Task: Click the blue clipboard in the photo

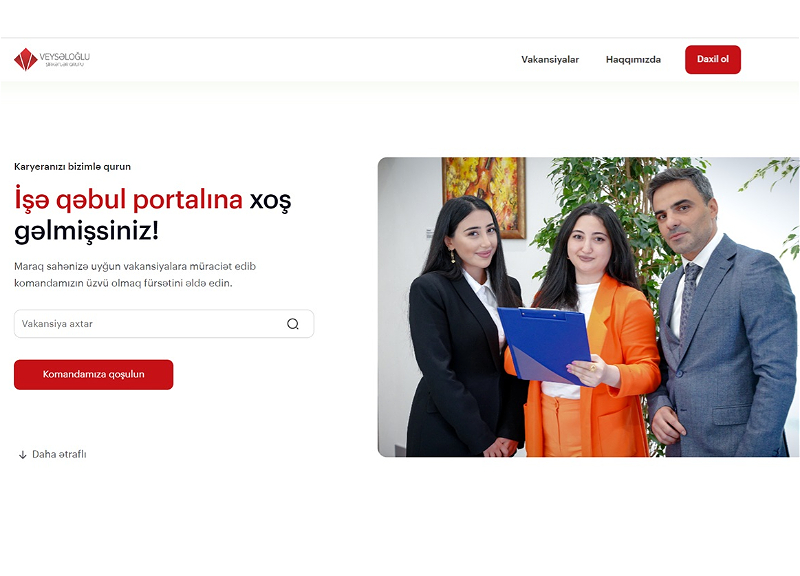Action: (544, 345)
